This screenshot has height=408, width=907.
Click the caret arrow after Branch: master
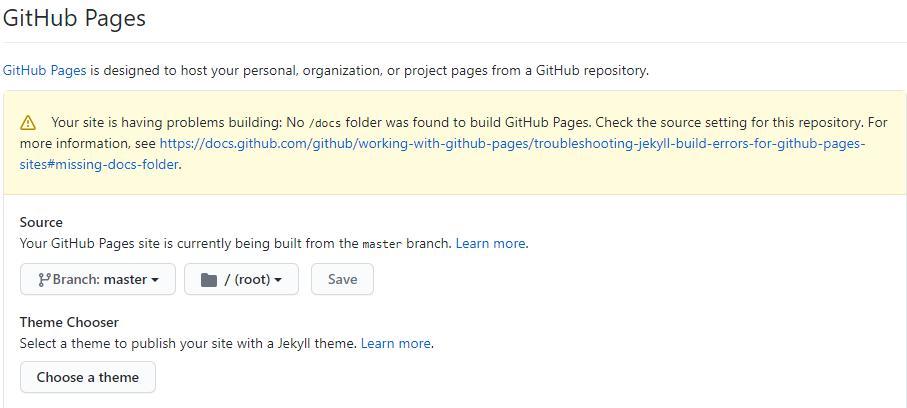(x=155, y=281)
